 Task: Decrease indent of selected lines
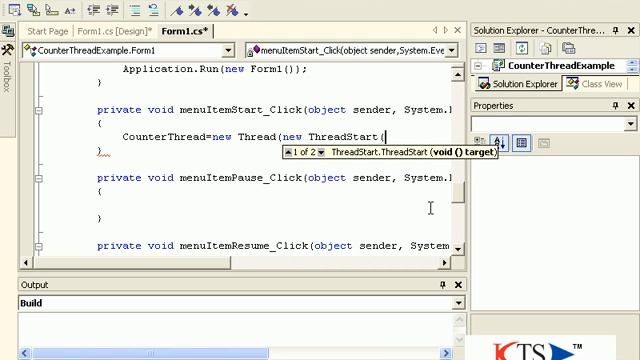click(x=93, y=10)
